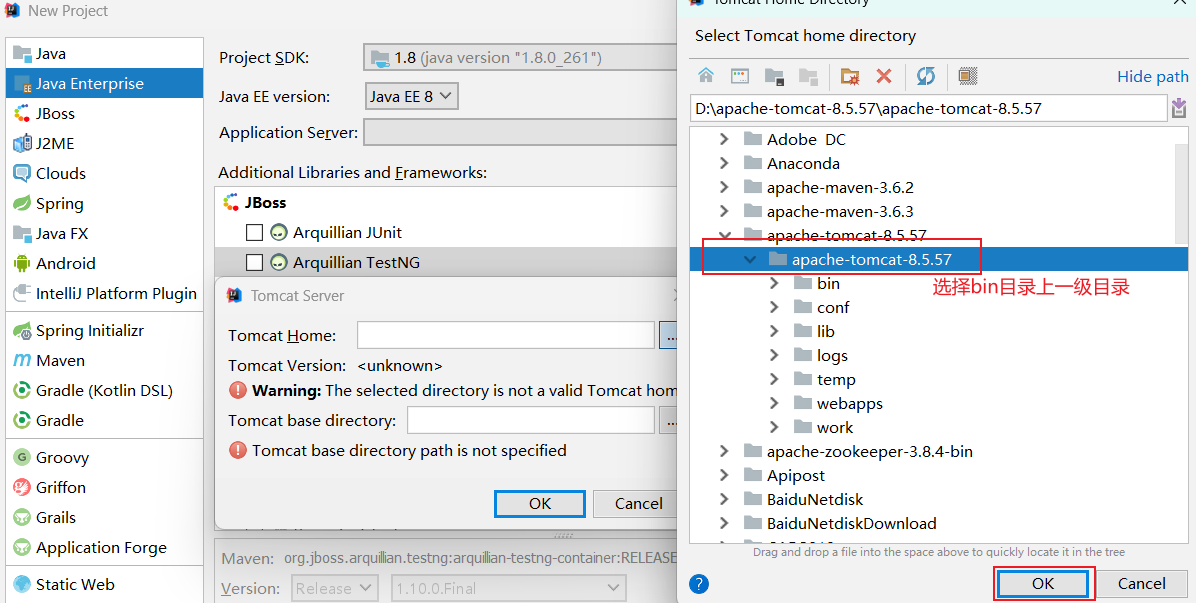
Task: Select Java FX project type
Action: pyautogui.click(x=104, y=233)
